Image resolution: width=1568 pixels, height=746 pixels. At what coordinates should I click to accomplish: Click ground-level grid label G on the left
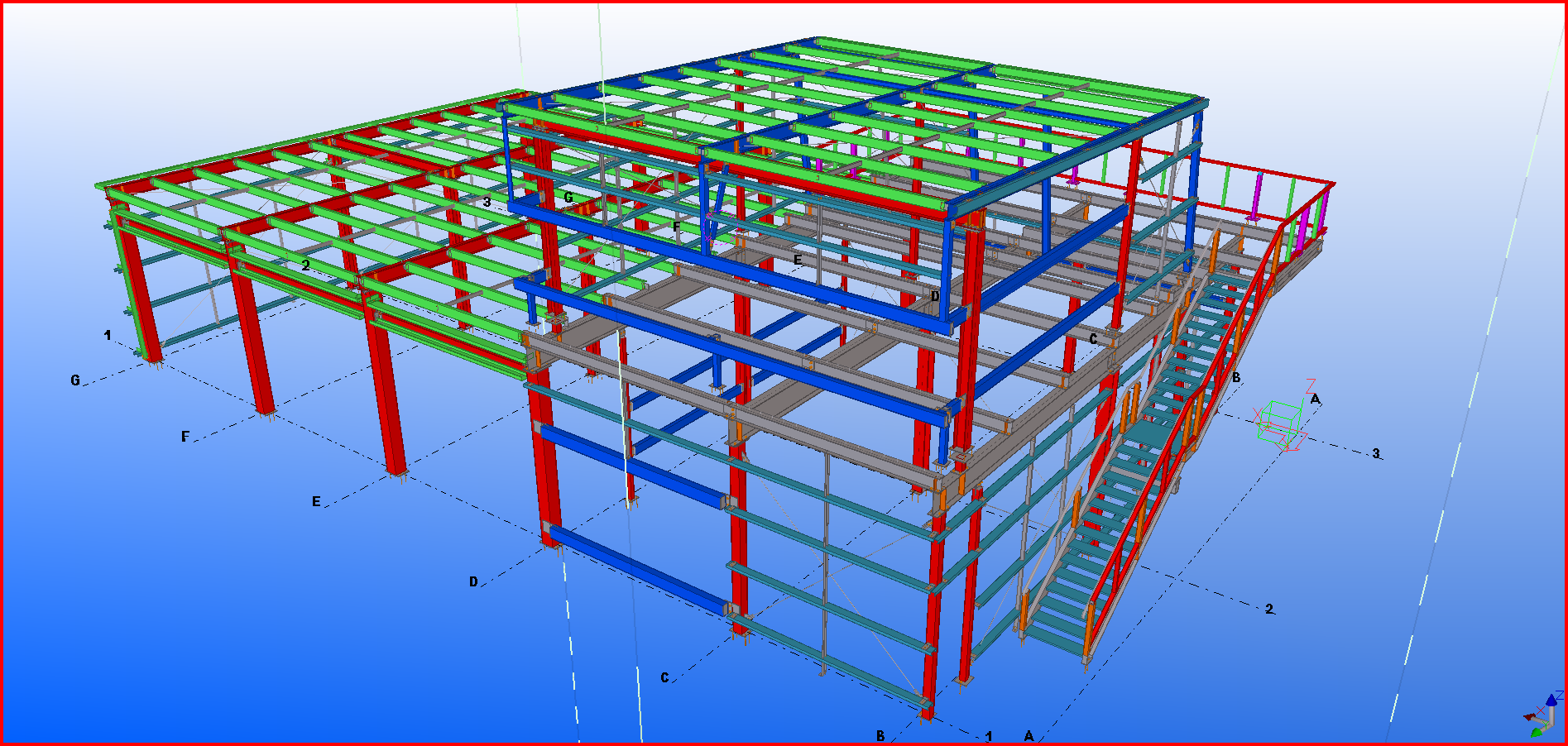click(75, 380)
